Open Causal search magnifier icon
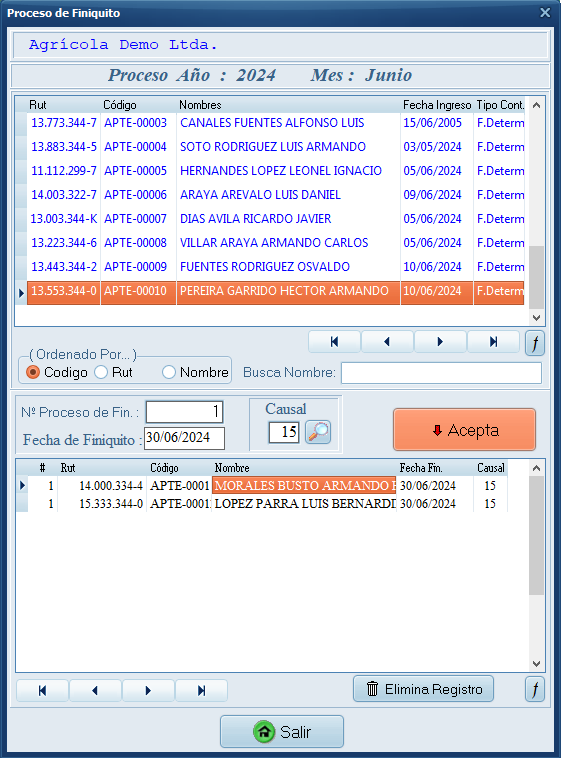 [318, 432]
